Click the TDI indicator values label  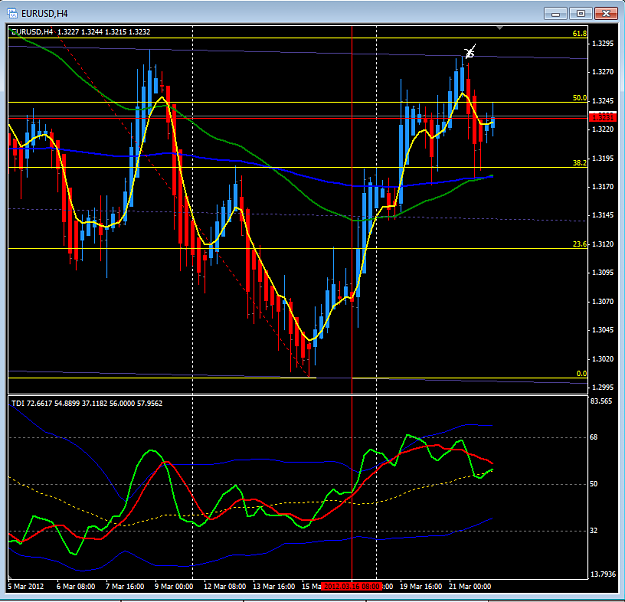point(87,403)
